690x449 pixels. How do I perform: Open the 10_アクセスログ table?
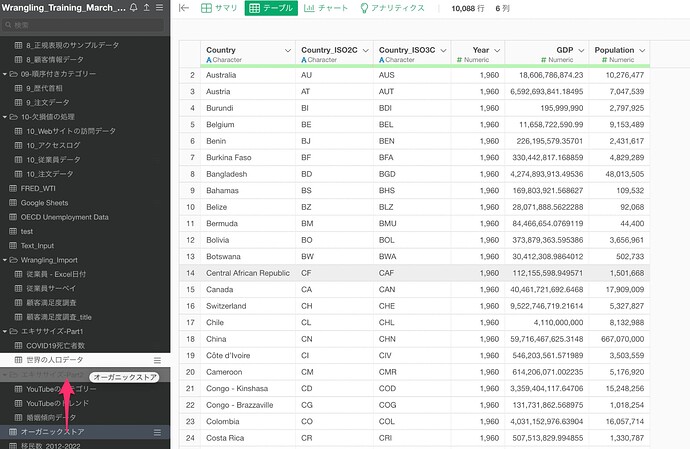coord(53,145)
